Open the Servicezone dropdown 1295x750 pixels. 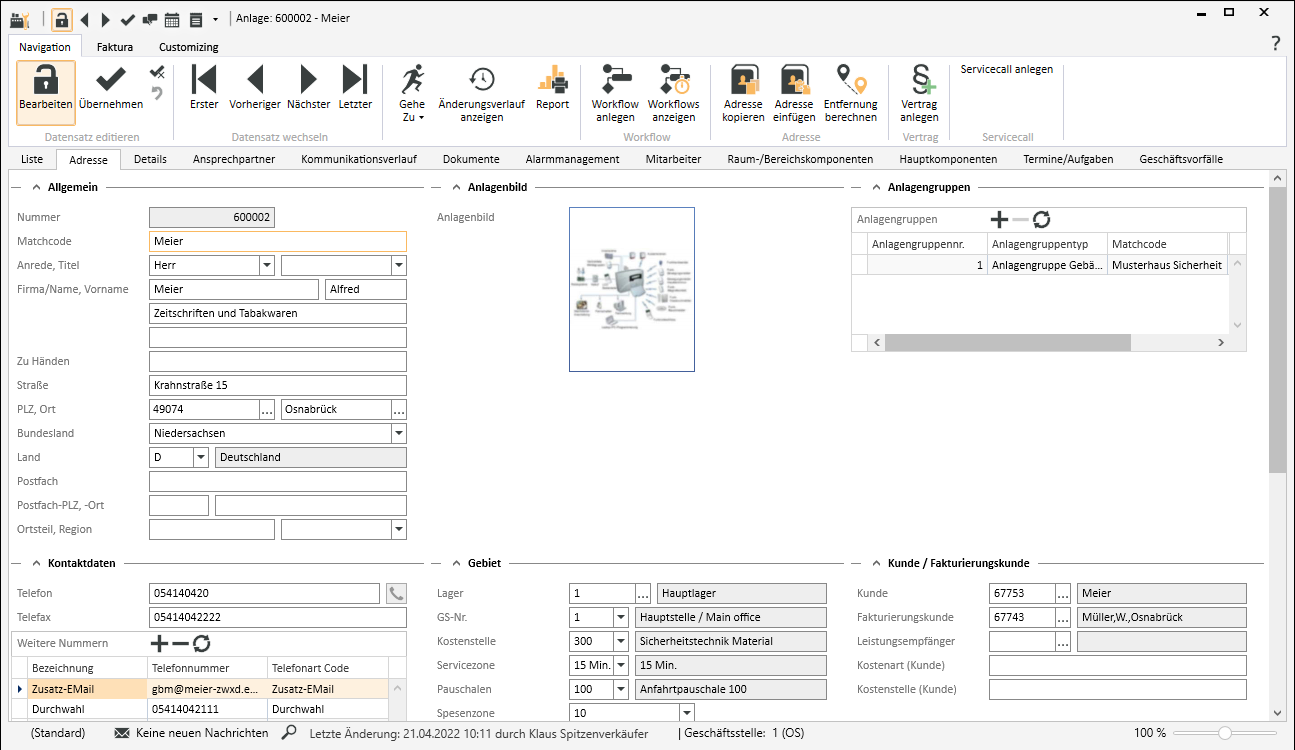point(621,665)
